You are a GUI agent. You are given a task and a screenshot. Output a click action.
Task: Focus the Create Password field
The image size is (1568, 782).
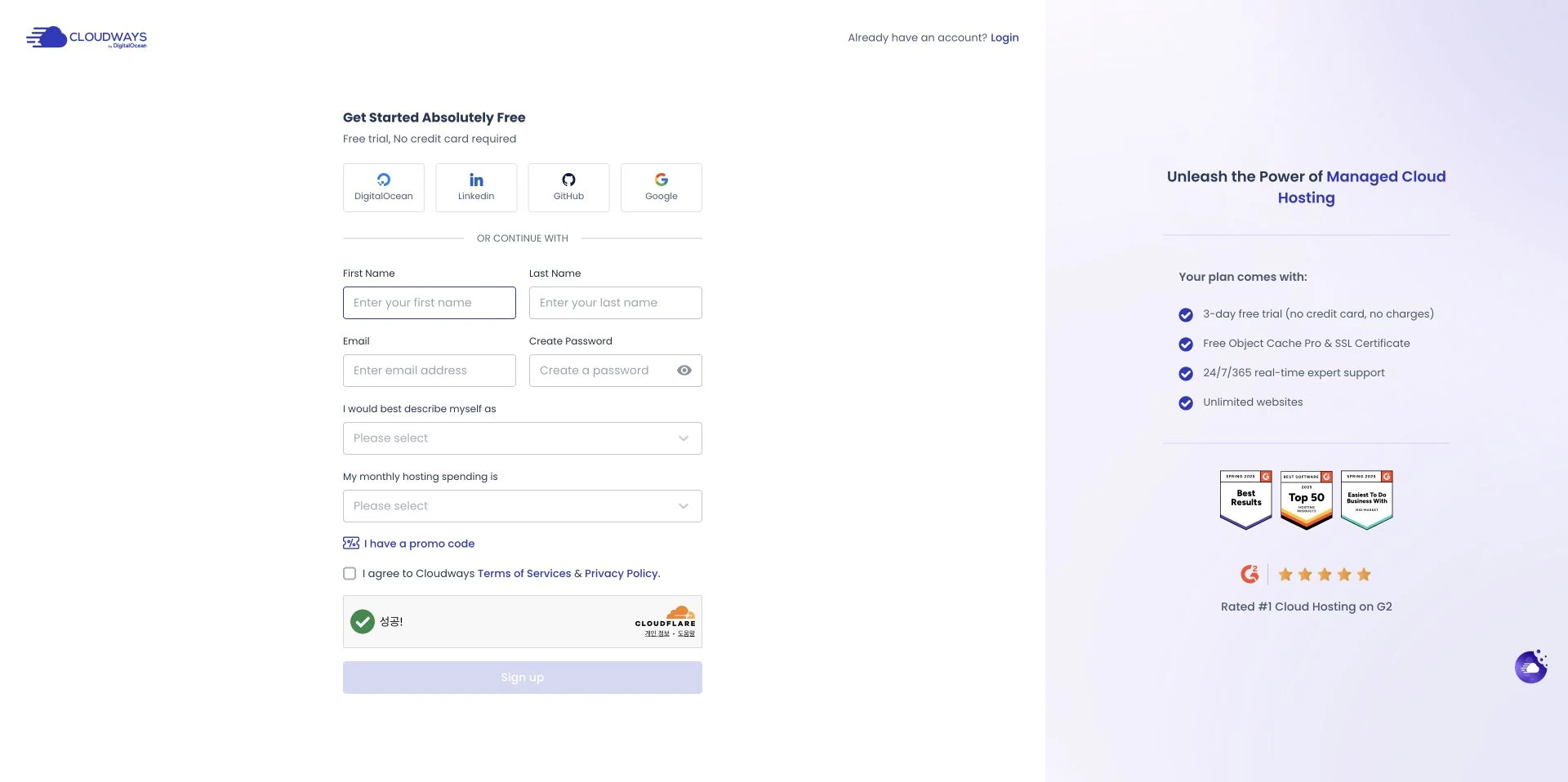pyautogui.click(x=616, y=371)
